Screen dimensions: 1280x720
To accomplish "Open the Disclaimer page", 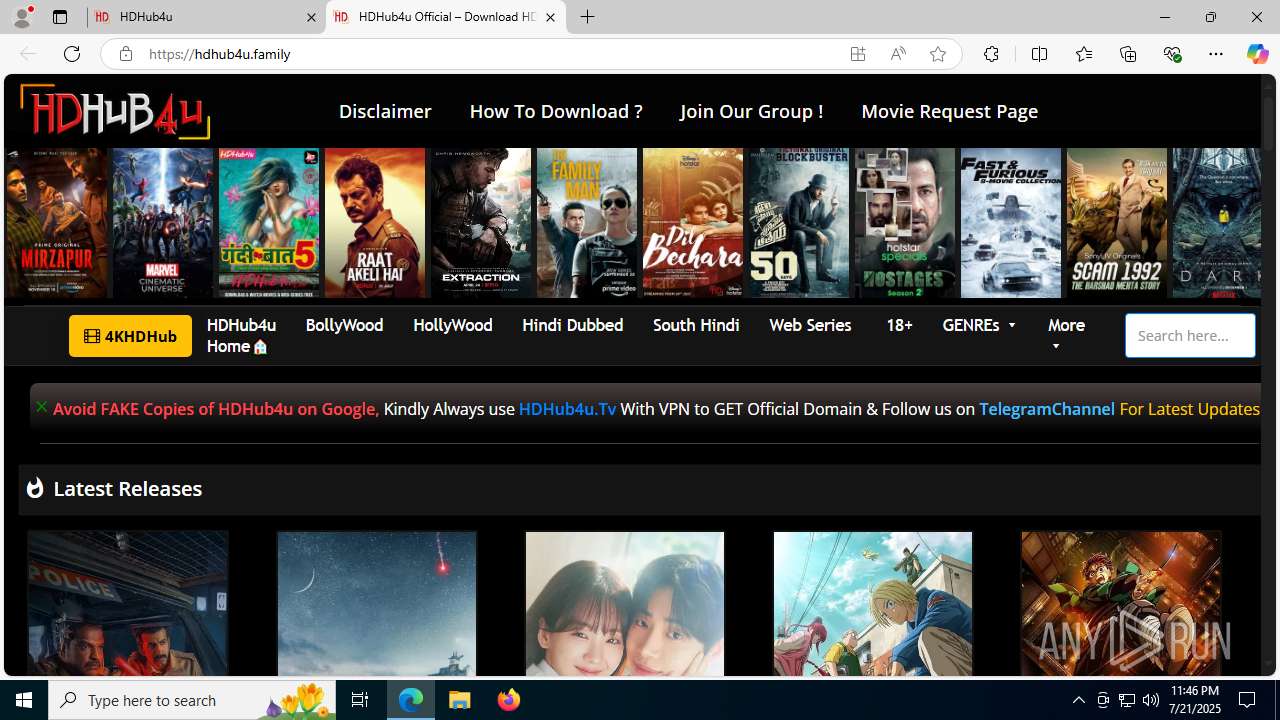I will [x=385, y=111].
